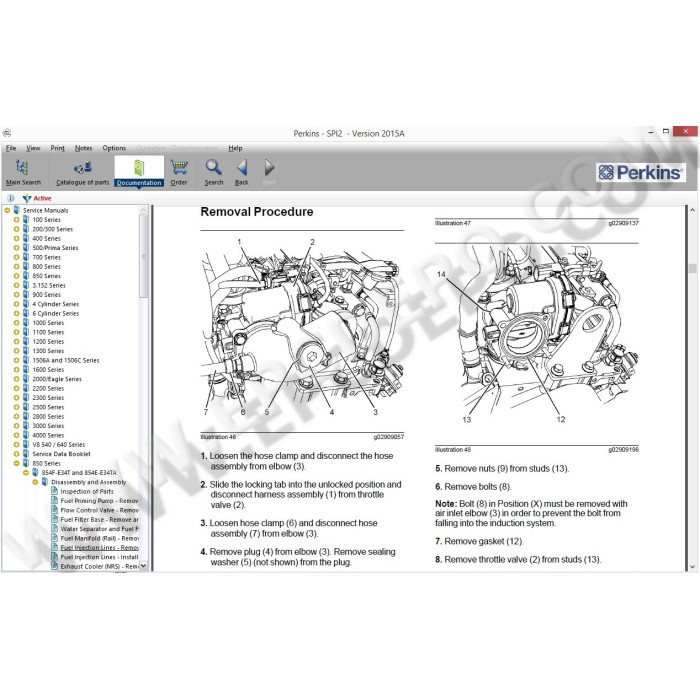
Task: Select V8 540 / 640 Series
Action: coord(58,445)
